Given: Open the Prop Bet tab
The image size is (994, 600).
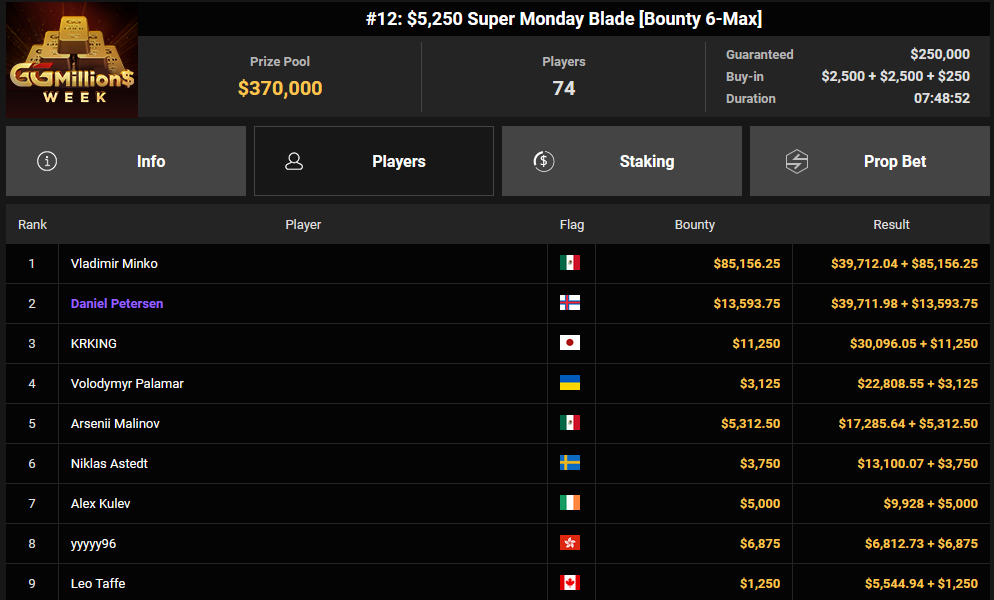Looking at the screenshot, I should [869, 161].
